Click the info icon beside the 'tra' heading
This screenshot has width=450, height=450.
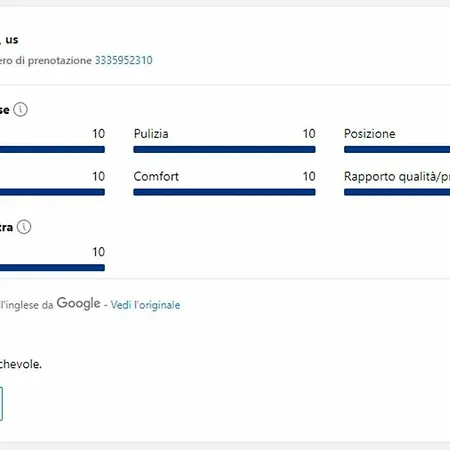click(24, 227)
